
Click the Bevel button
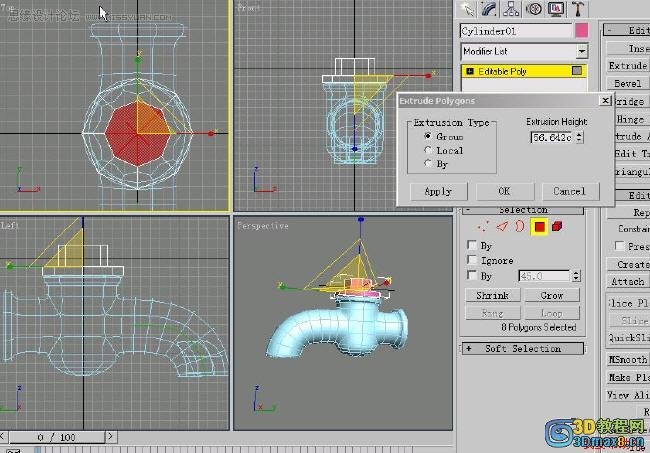[x=628, y=83]
